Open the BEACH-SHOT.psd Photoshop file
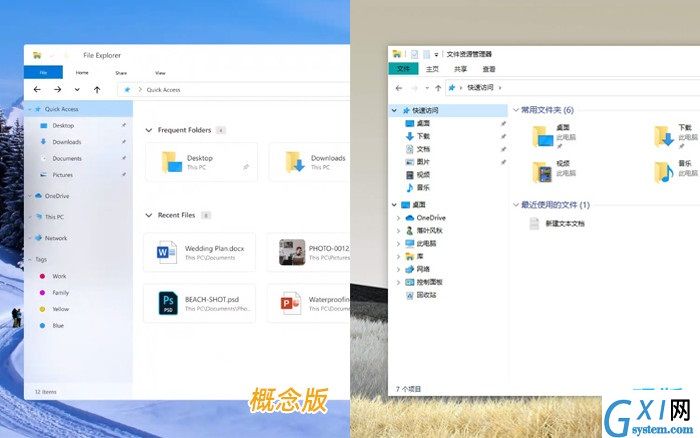700x438 pixels. pos(200,303)
